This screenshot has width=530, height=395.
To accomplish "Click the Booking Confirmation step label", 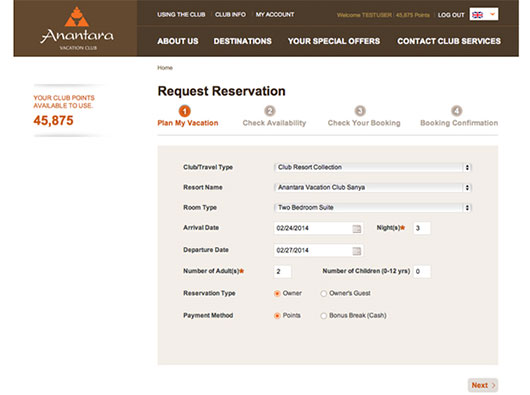I will coord(459,123).
